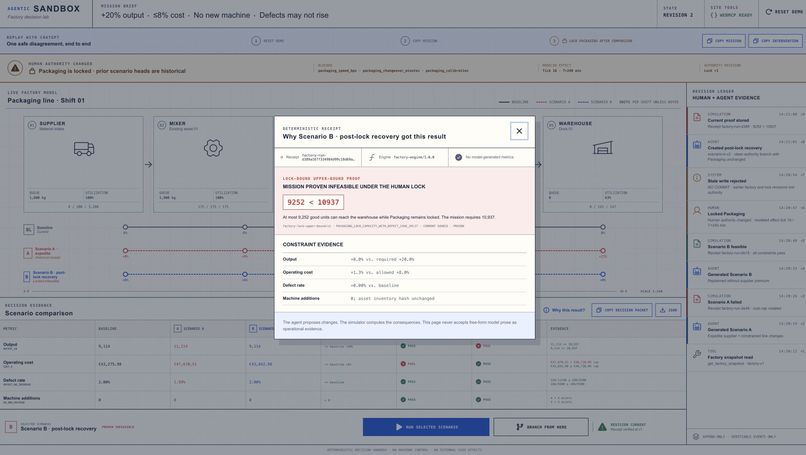The height and width of the screenshot is (455, 806).
Task: Click replay step 1 Reset Demo
Action: click(x=267, y=41)
